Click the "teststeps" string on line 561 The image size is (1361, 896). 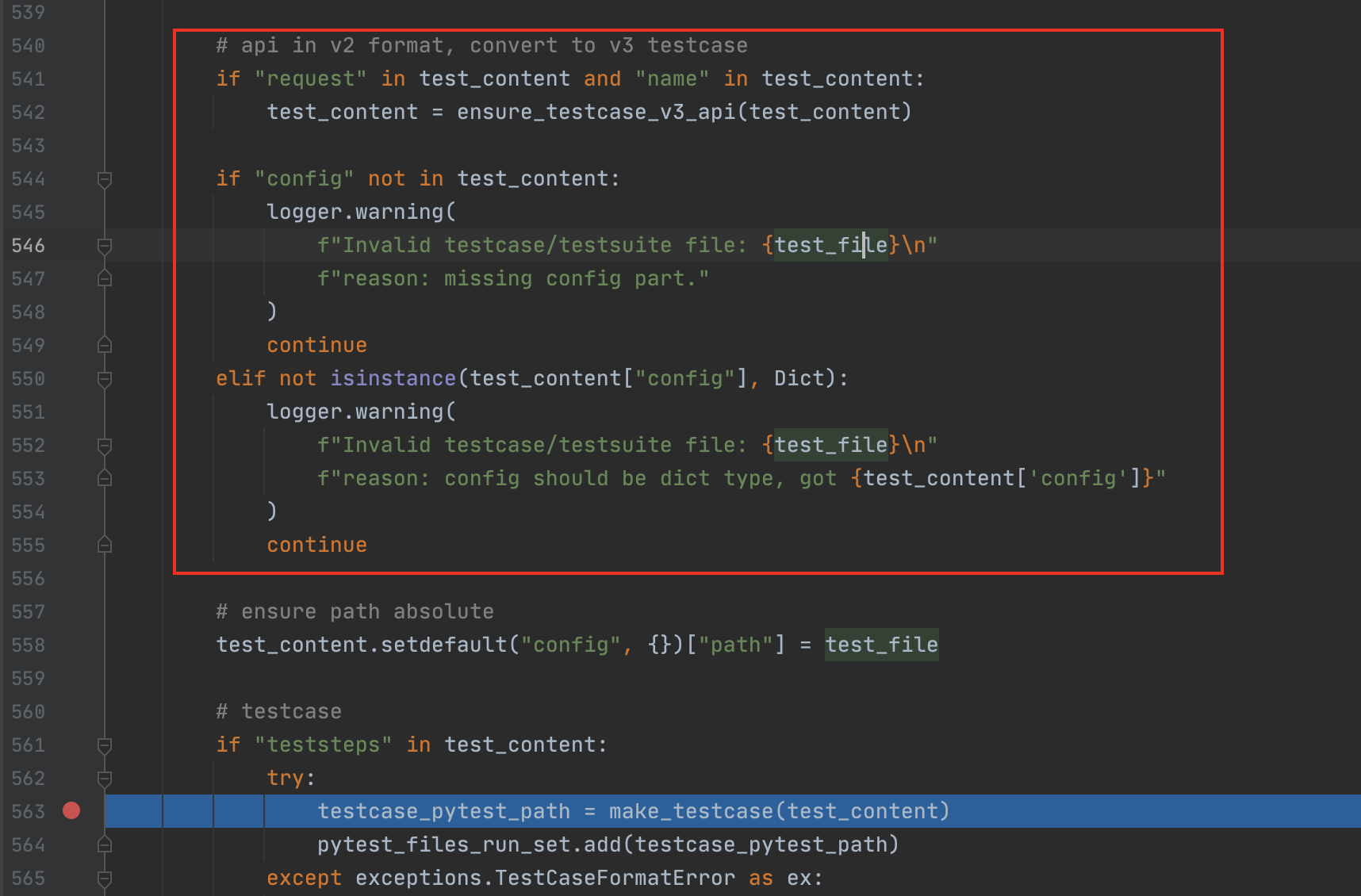point(324,745)
